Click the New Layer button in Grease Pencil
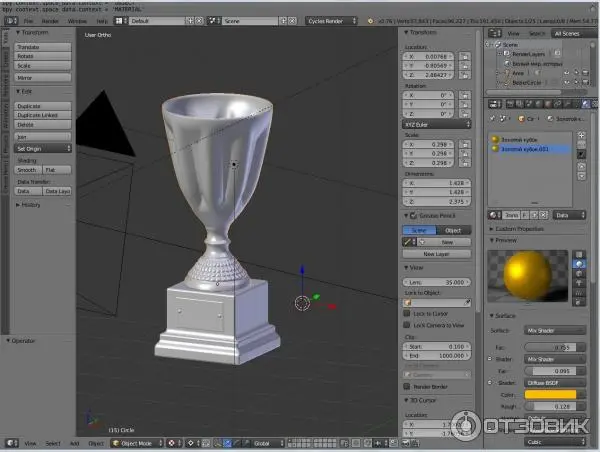This screenshot has height=452, width=600. [436, 254]
